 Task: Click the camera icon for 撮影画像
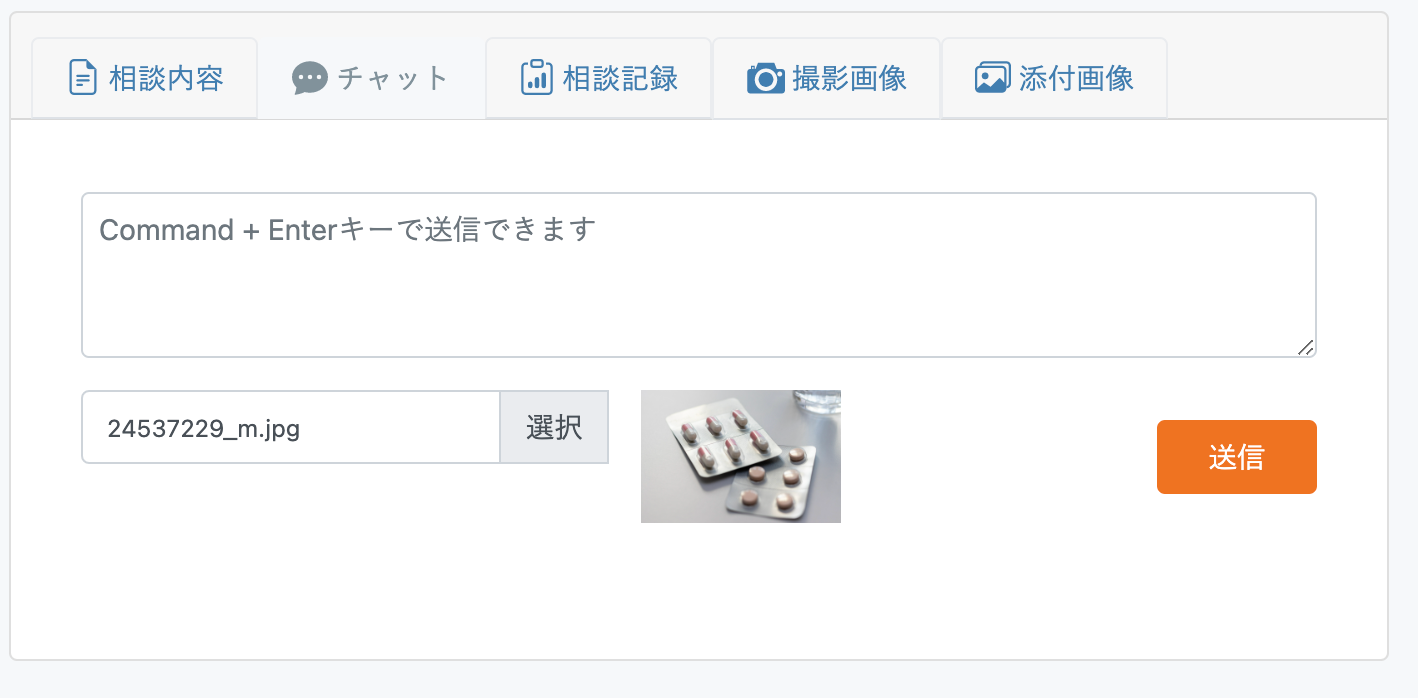coord(765,78)
